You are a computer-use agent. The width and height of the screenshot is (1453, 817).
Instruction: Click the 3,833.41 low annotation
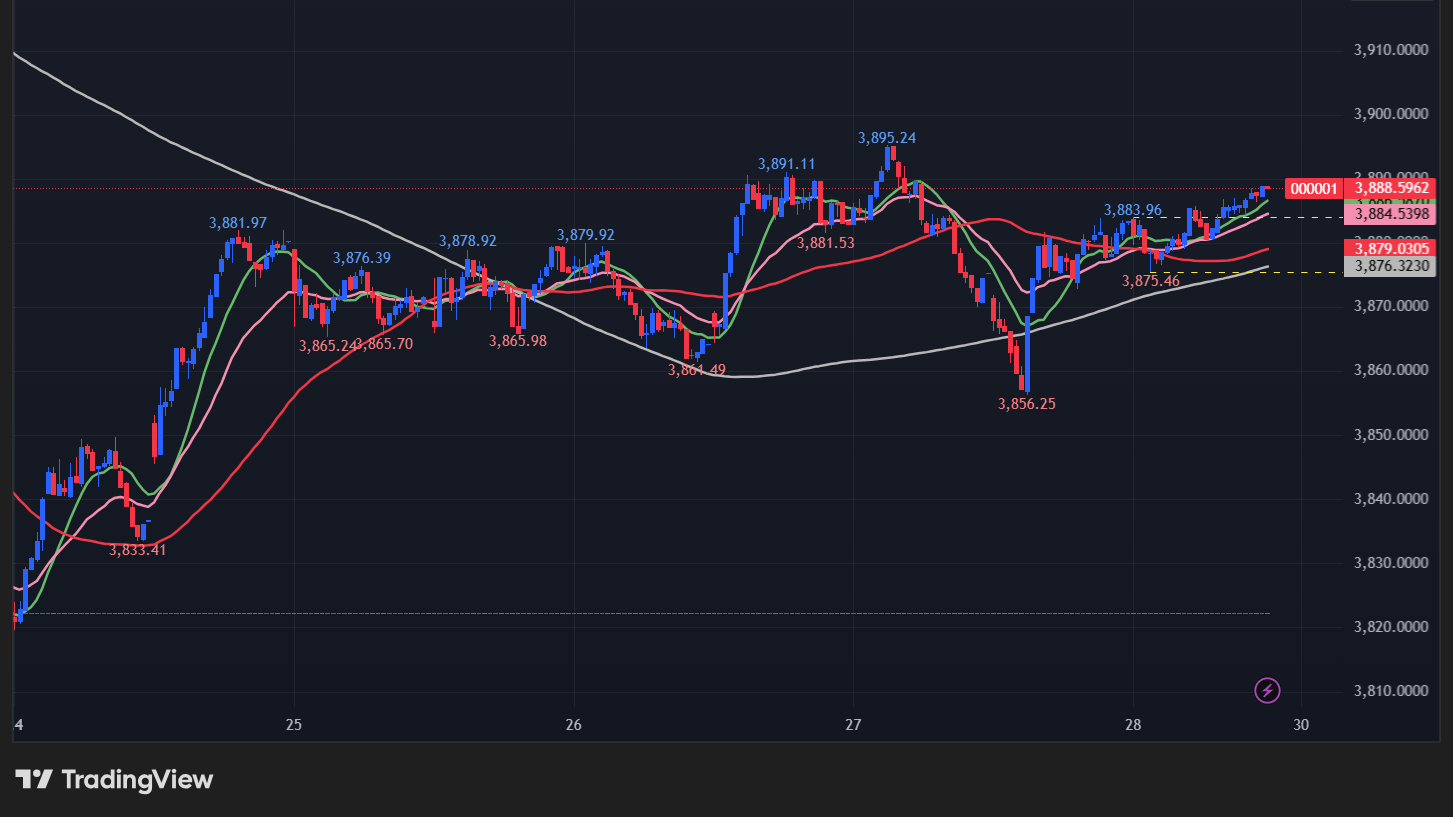click(138, 550)
